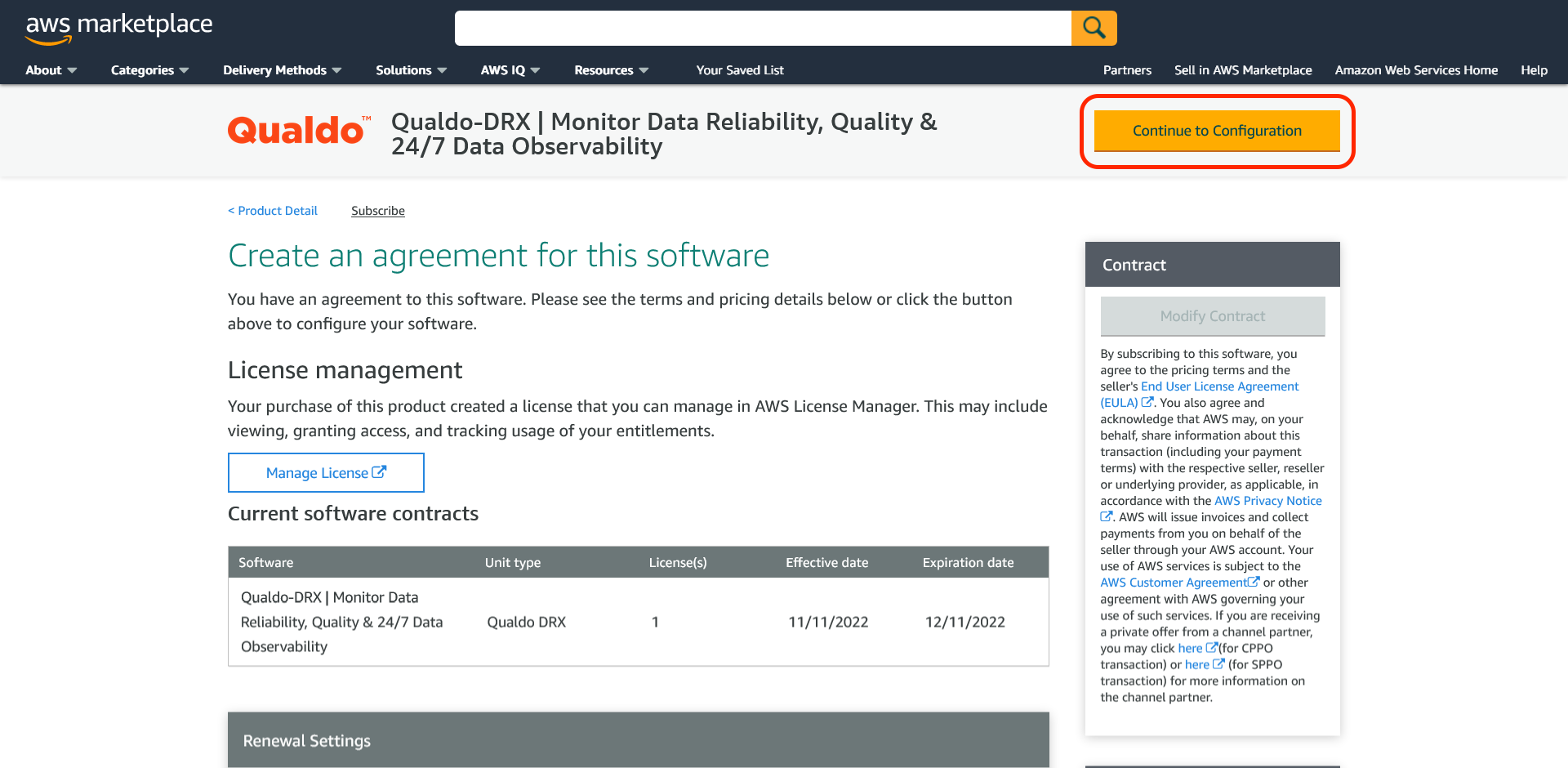
Task: Select the 11/11/2022 effective date cell
Action: click(x=828, y=622)
